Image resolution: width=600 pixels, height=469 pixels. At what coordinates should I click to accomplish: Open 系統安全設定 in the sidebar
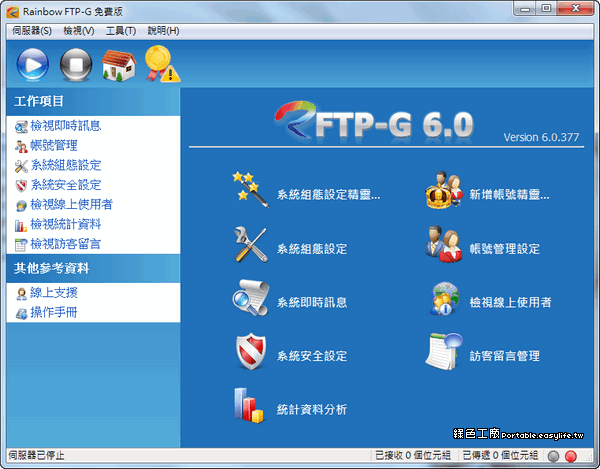66,185
